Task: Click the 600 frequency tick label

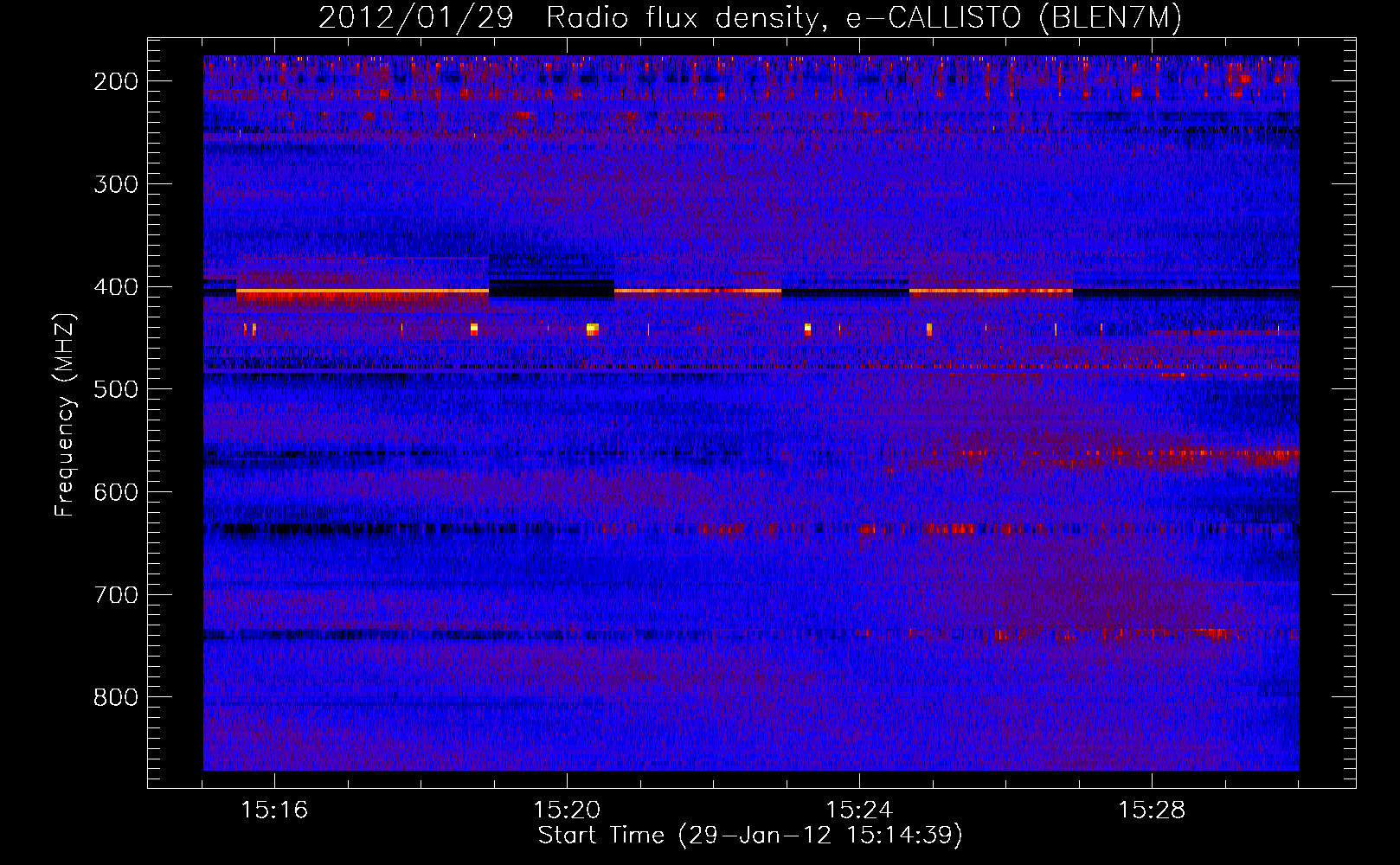Action: 115,492
